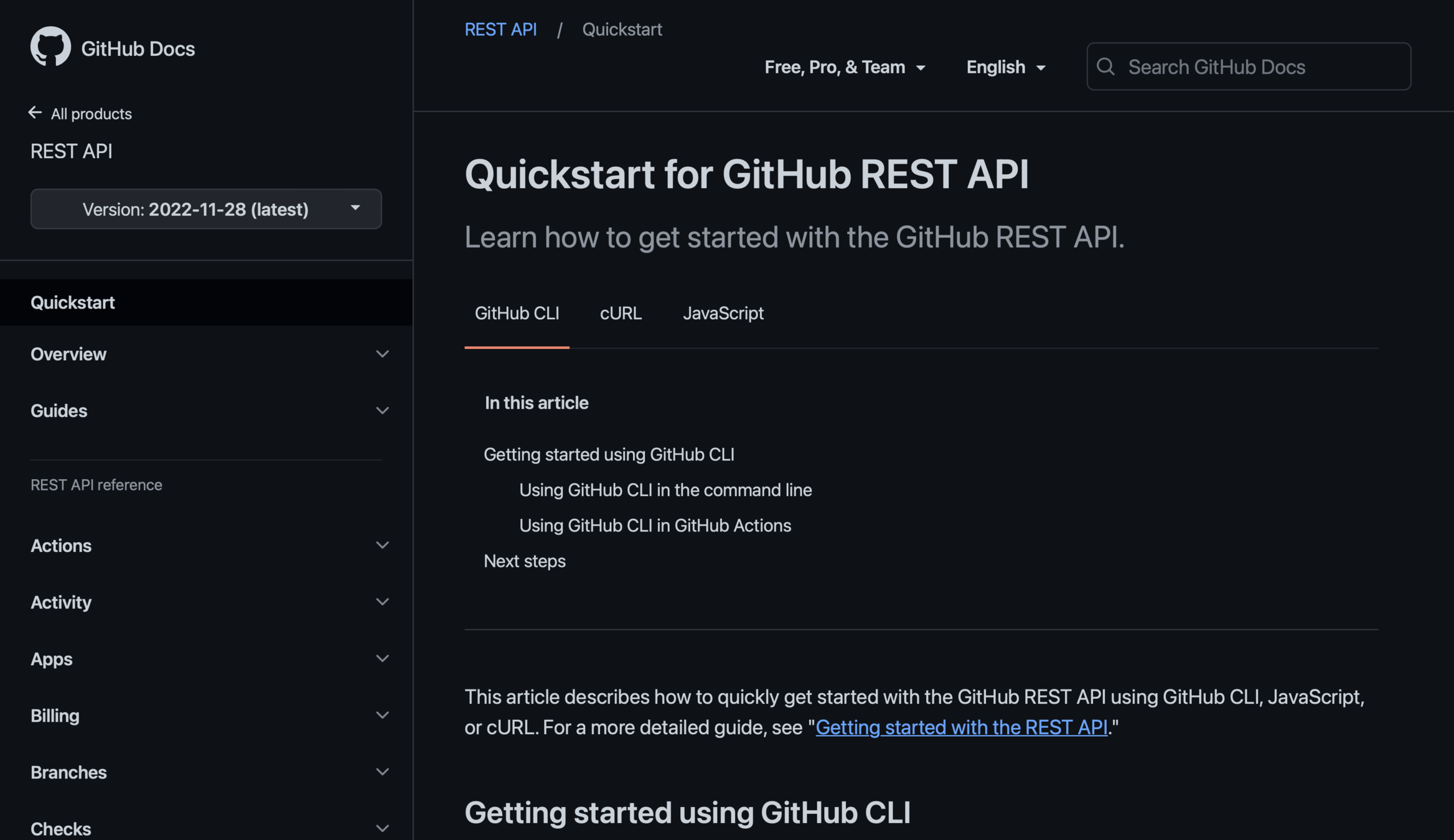The height and width of the screenshot is (840, 1454).
Task: Select the GitHub CLI tab
Action: pyautogui.click(x=517, y=313)
